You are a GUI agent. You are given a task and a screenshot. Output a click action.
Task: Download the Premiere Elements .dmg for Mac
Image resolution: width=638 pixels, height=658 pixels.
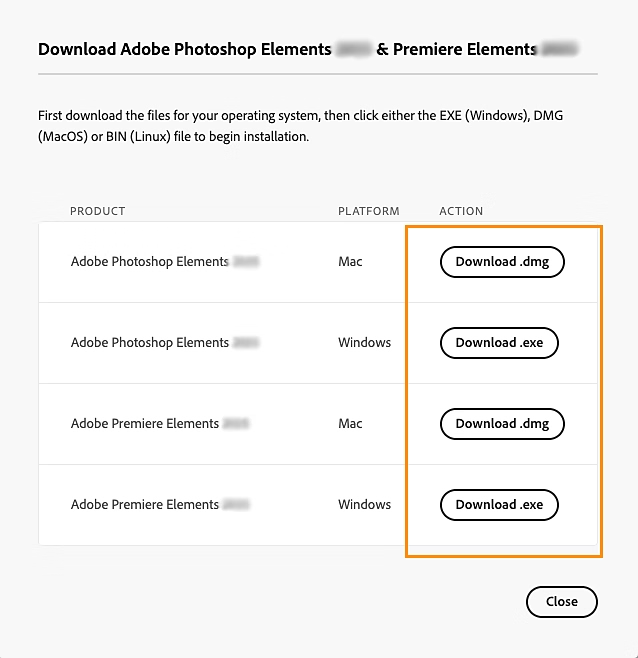point(502,424)
